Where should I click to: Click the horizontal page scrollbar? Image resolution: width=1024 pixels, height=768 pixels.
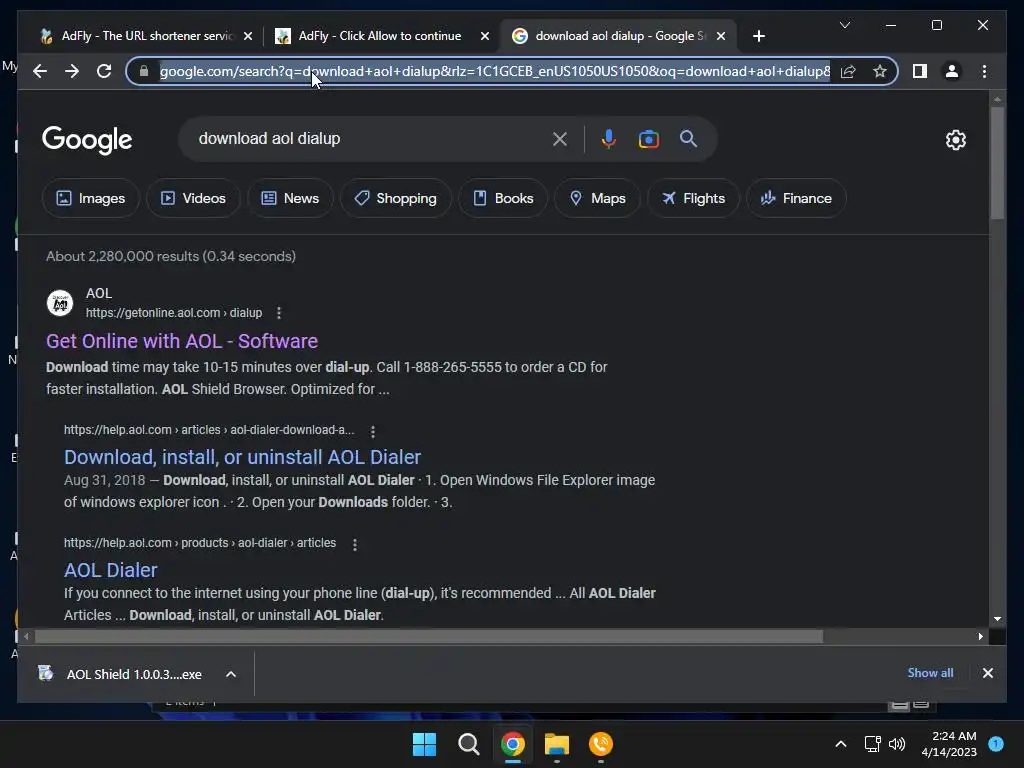[429, 636]
